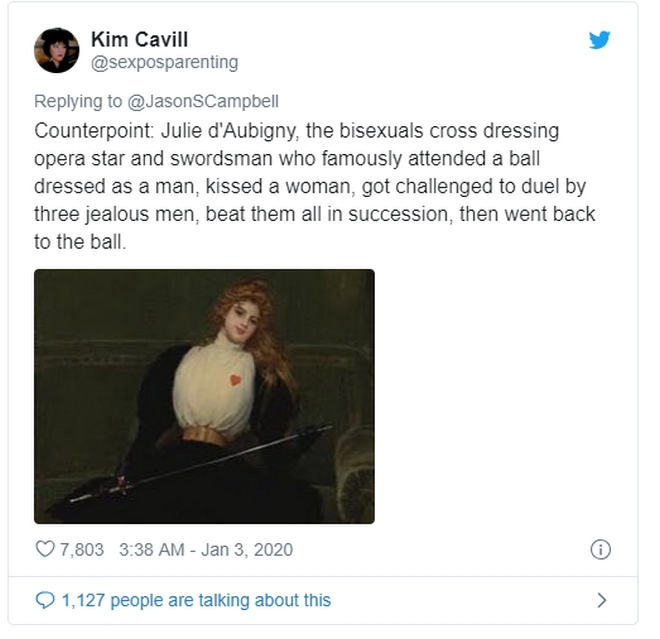Click the words "to the ball." in the tweet
This screenshot has width=660, height=639.
(x=80, y=242)
